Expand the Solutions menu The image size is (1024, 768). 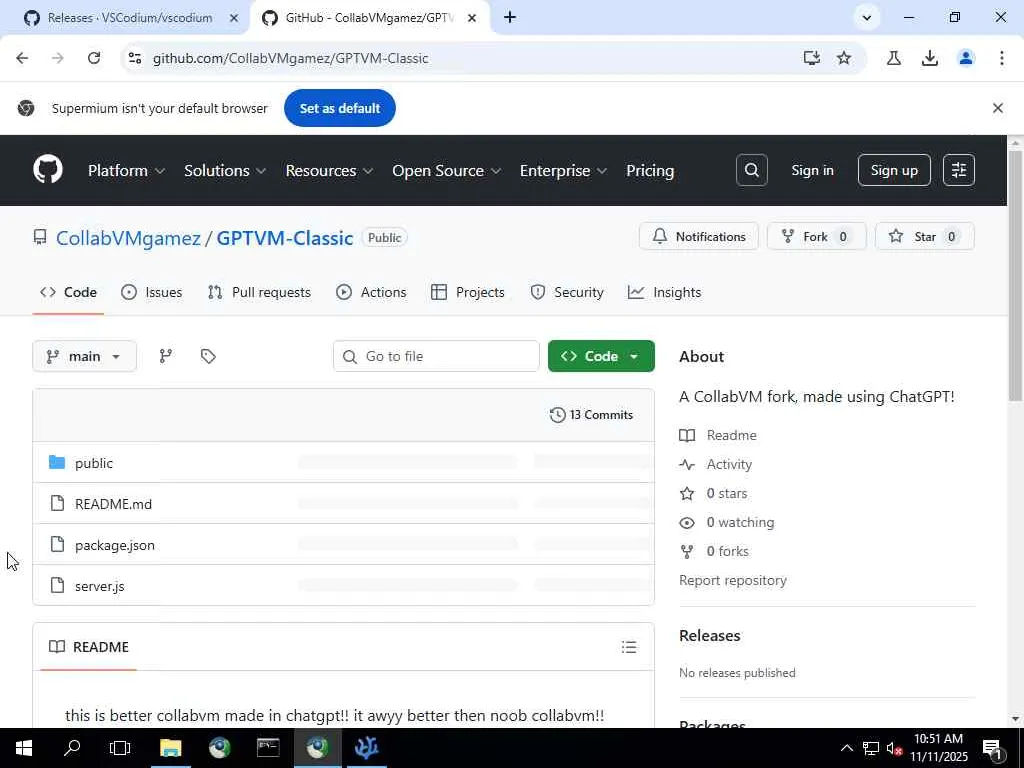(x=225, y=170)
